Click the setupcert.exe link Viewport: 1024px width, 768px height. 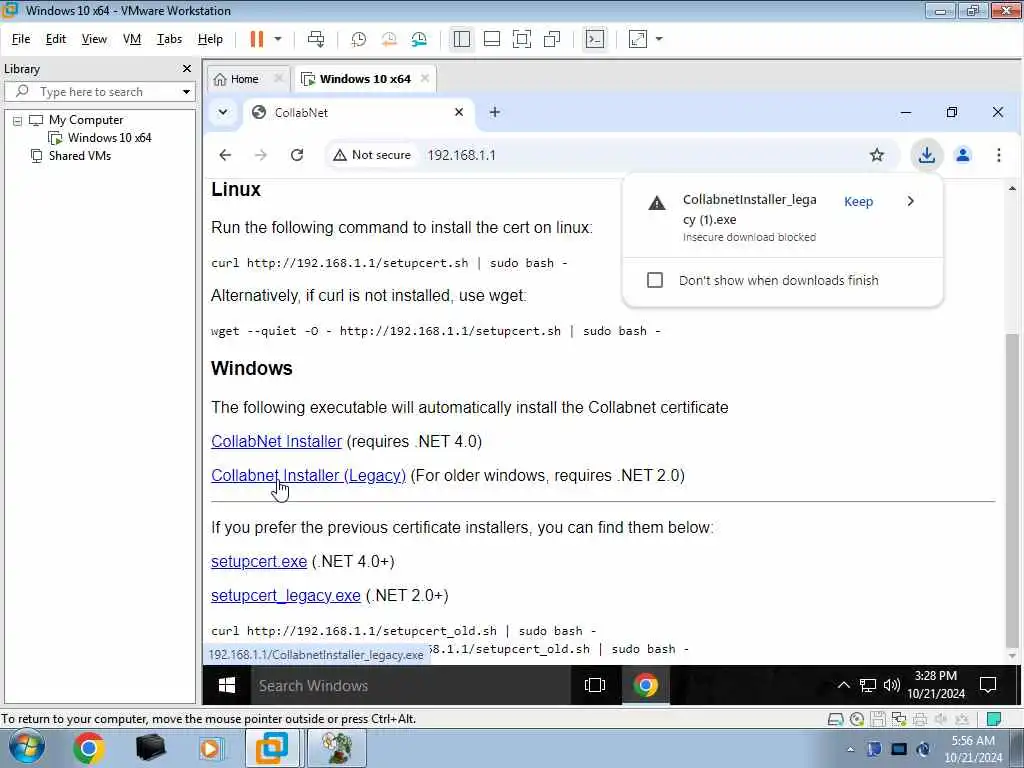(259, 562)
